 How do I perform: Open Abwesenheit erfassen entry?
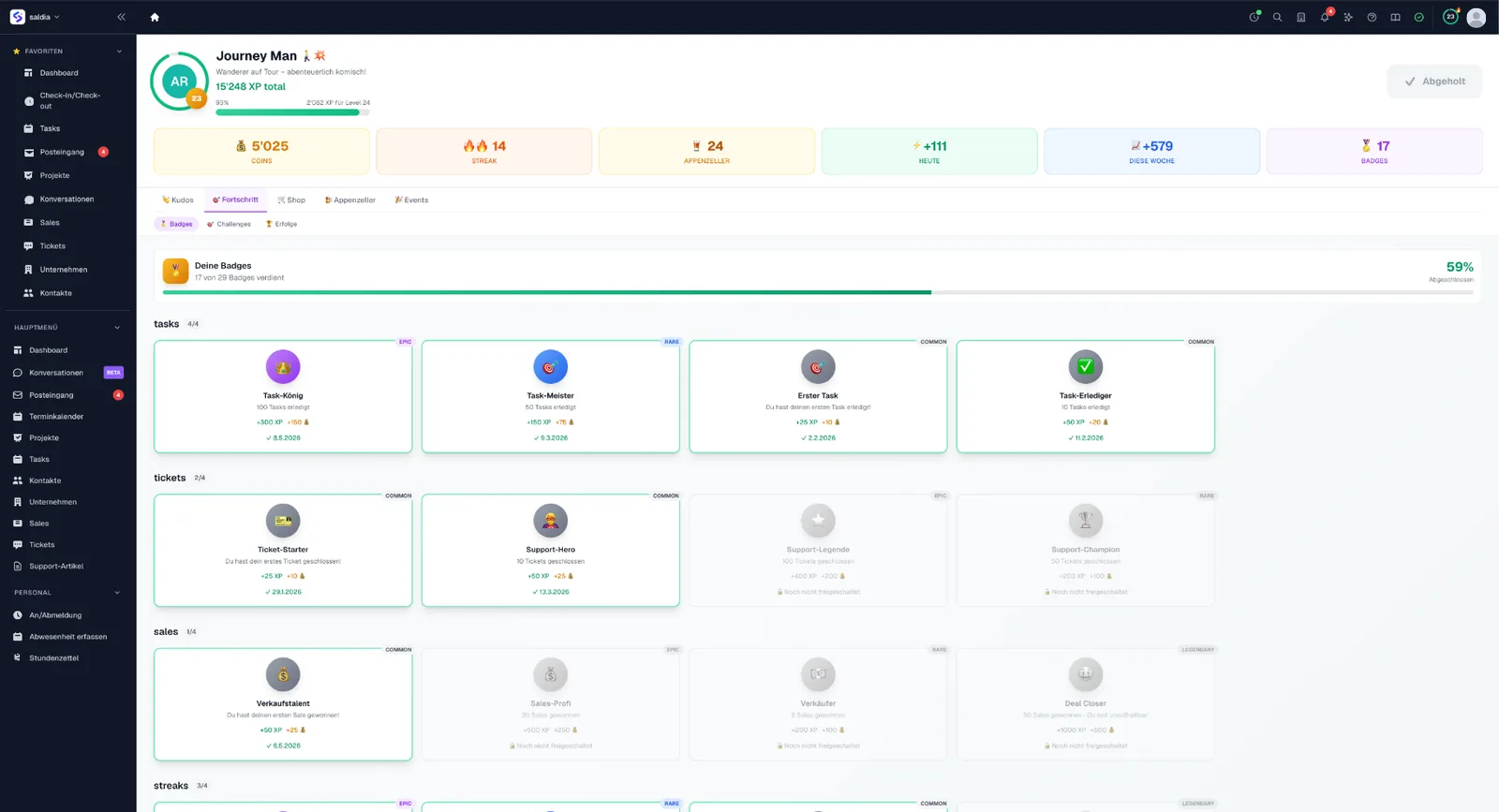tap(67, 636)
